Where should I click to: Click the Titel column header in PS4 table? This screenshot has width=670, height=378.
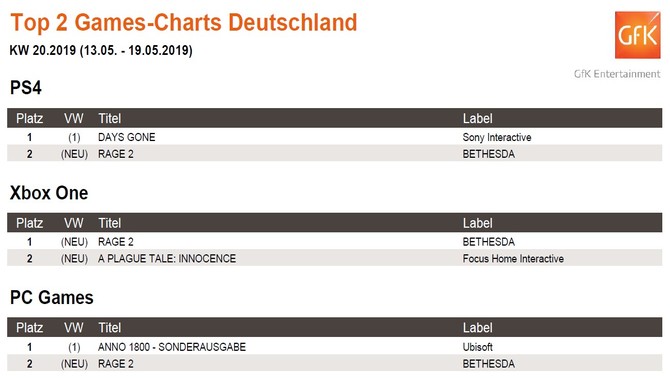point(109,118)
